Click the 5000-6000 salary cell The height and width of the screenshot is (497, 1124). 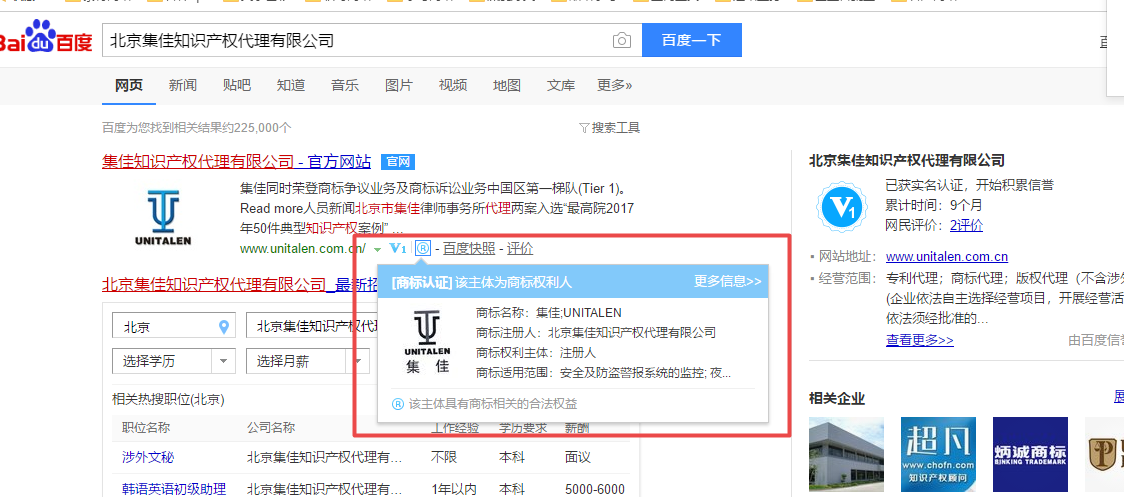click(x=595, y=489)
